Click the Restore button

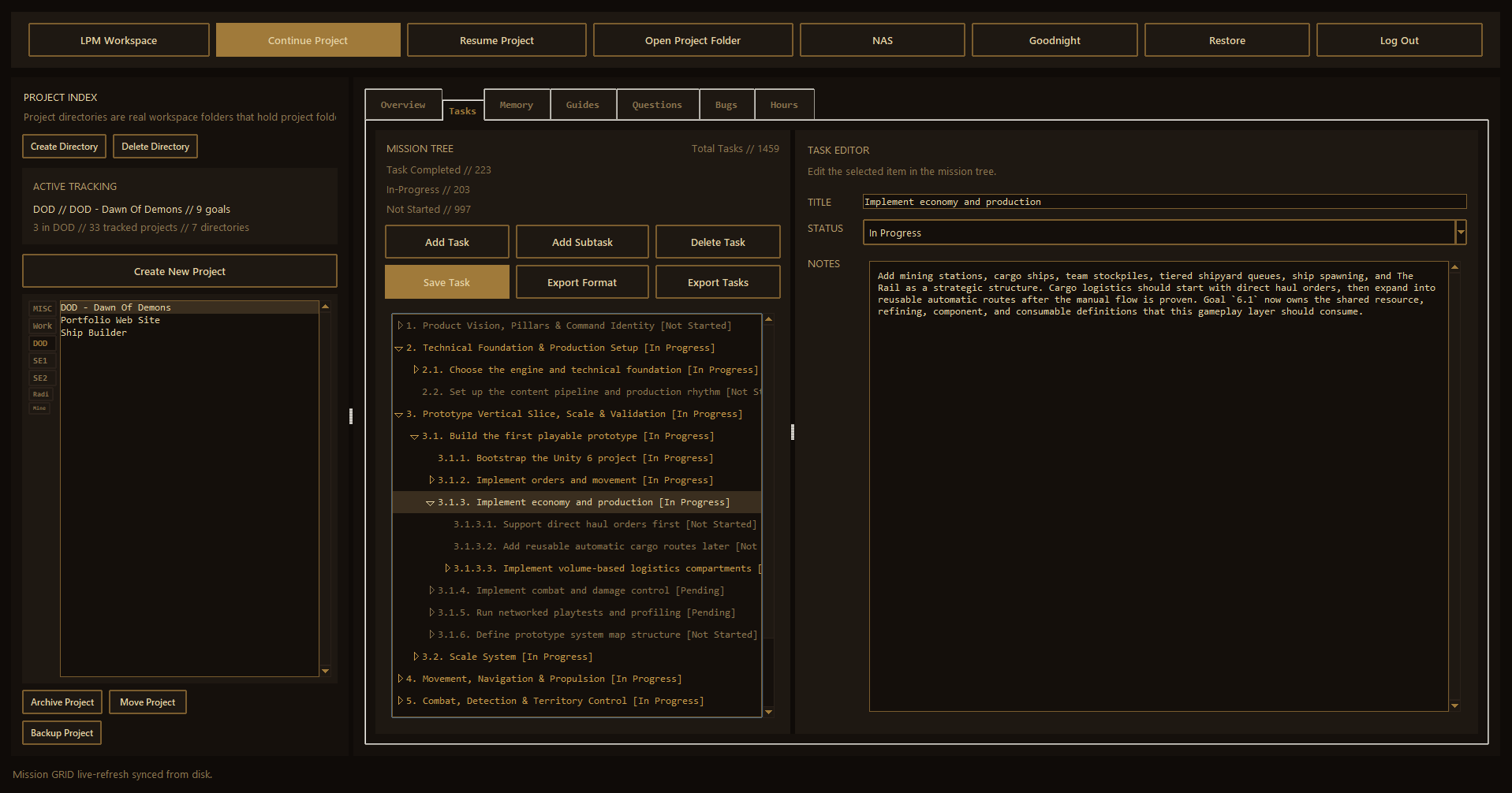1227,40
